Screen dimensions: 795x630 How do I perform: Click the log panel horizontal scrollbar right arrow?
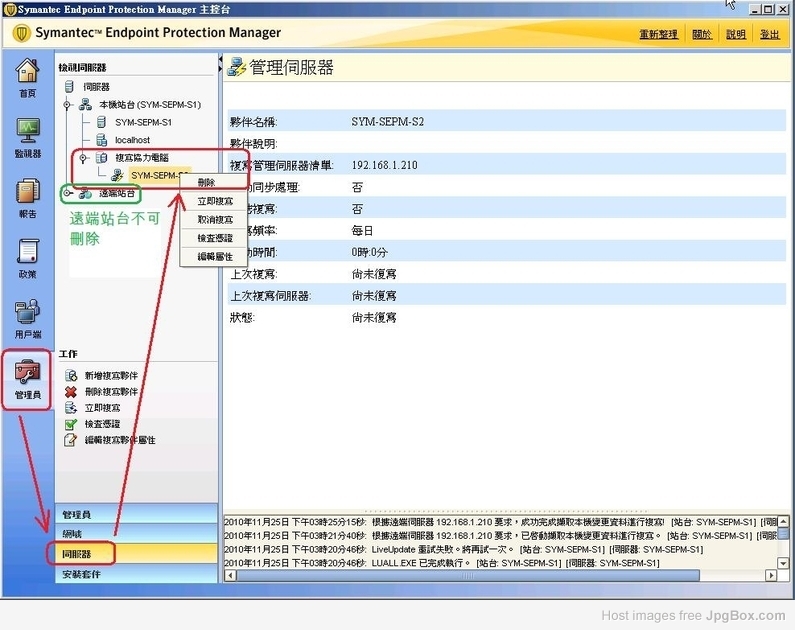(771, 575)
